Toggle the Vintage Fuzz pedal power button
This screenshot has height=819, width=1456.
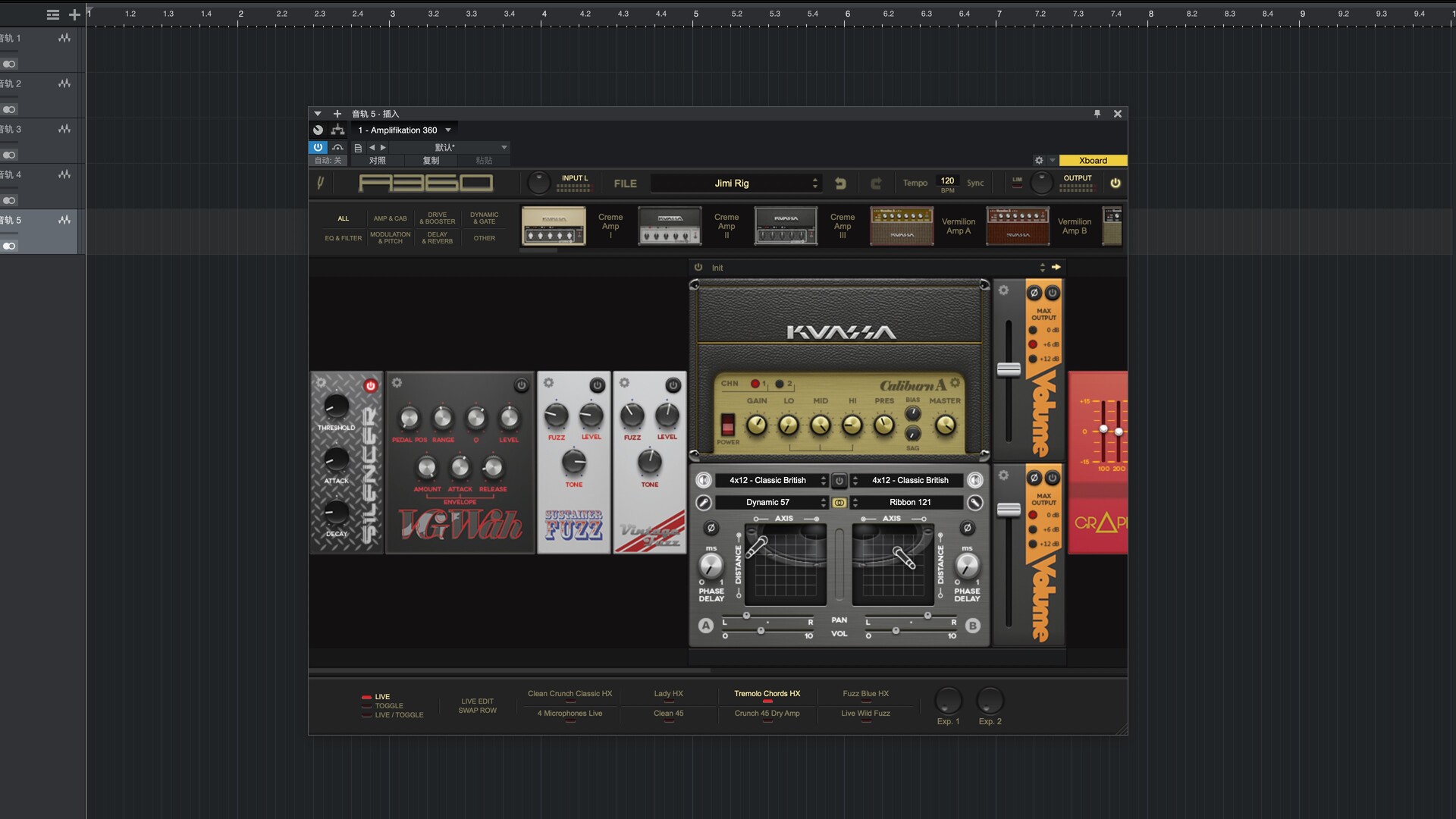pos(673,385)
